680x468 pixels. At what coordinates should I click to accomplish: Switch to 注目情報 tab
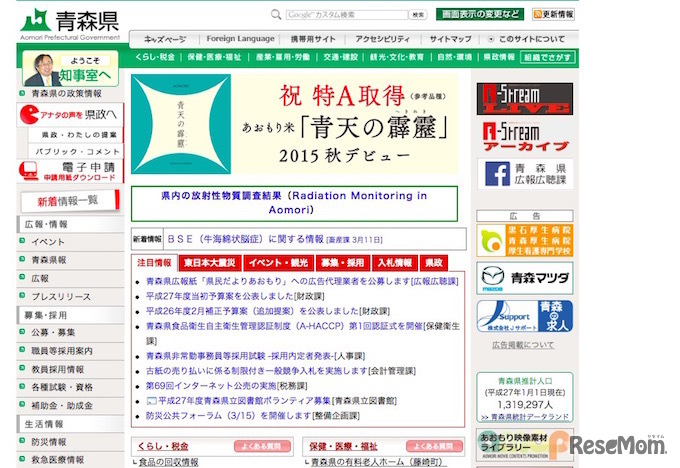coord(154,263)
